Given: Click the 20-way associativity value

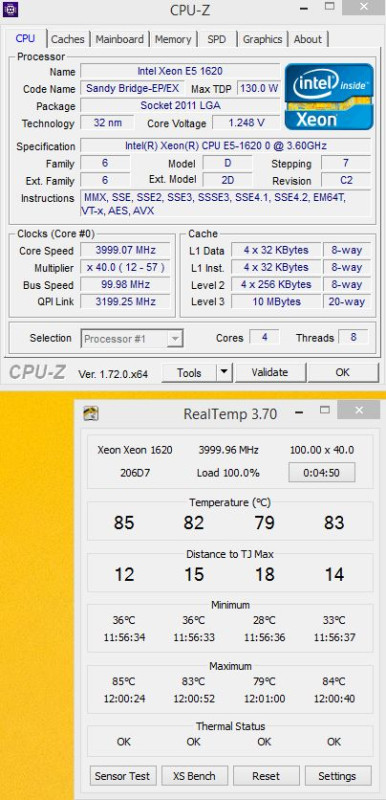Looking at the screenshot, I should (x=347, y=302).
